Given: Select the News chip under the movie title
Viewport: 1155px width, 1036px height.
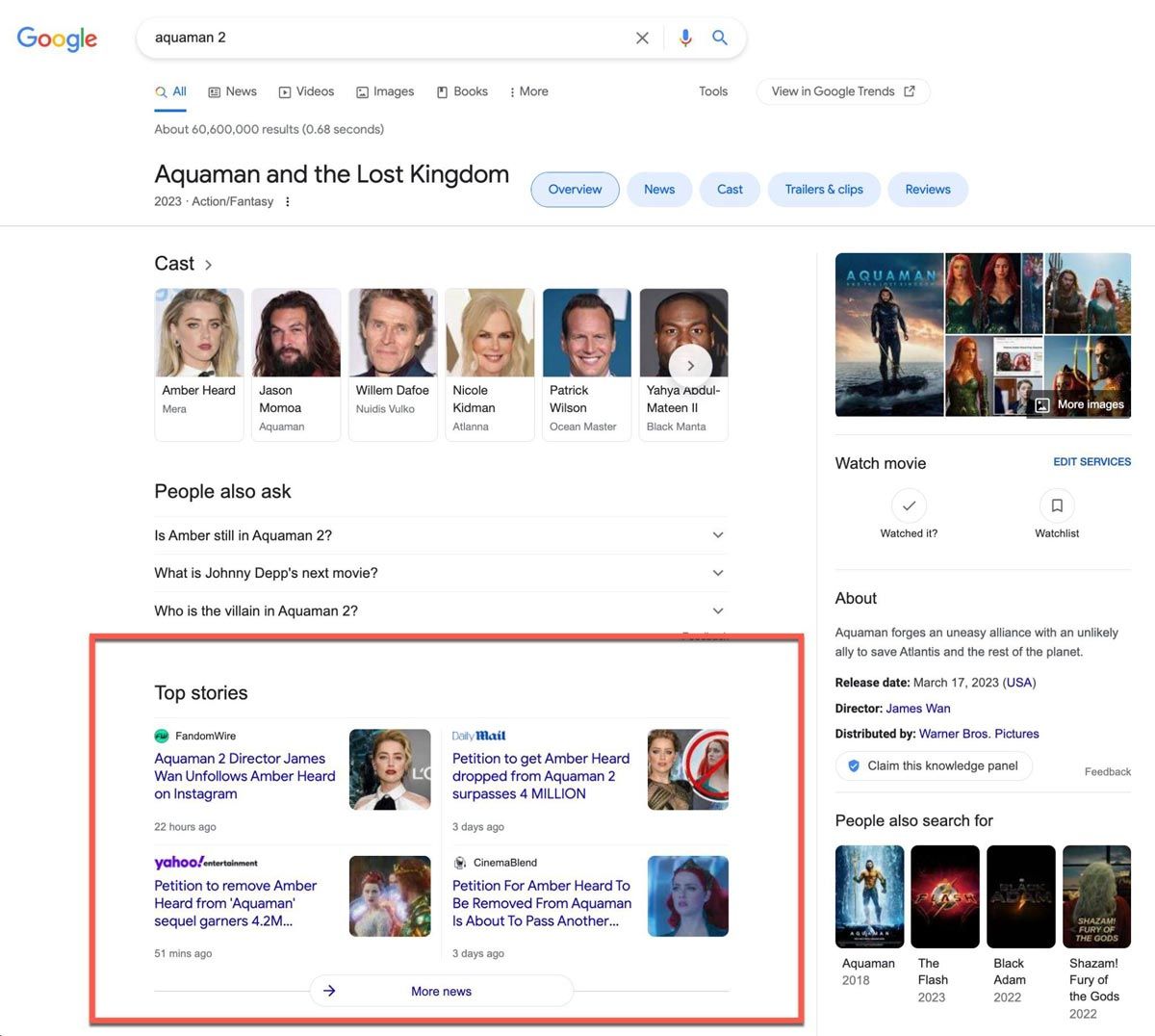Looking at the screenshot, I should (x=659, y=190).
